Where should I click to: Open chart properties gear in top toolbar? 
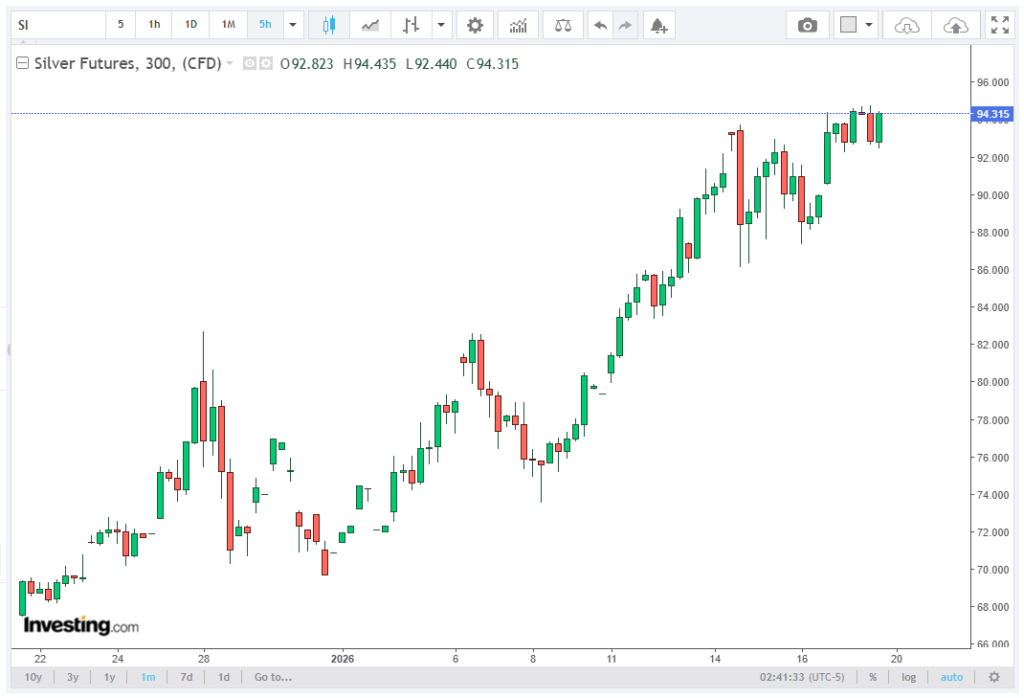coord(475,25)
